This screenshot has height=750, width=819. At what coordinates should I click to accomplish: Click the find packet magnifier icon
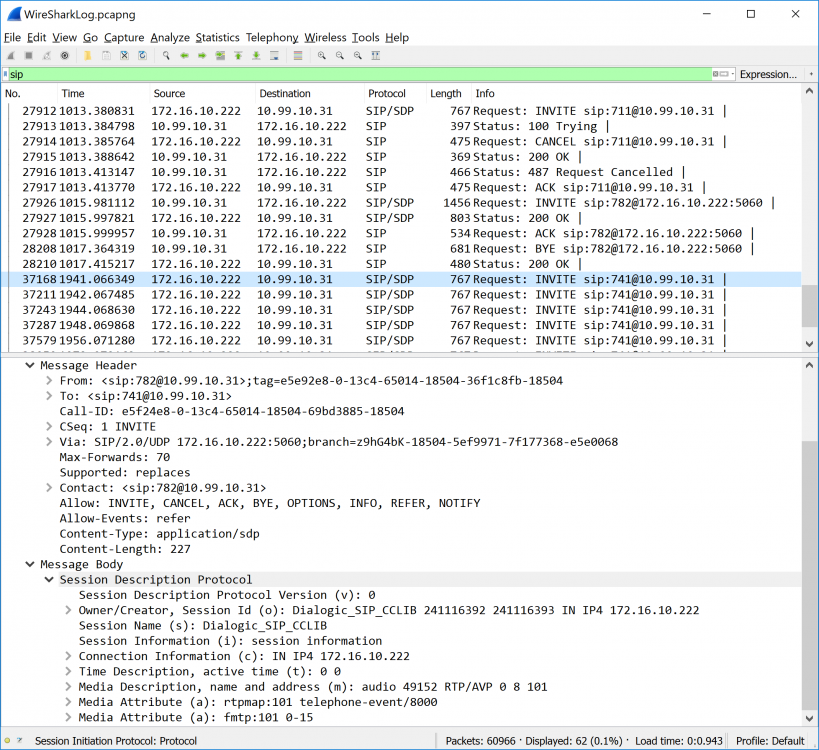[x=165, y=55]
